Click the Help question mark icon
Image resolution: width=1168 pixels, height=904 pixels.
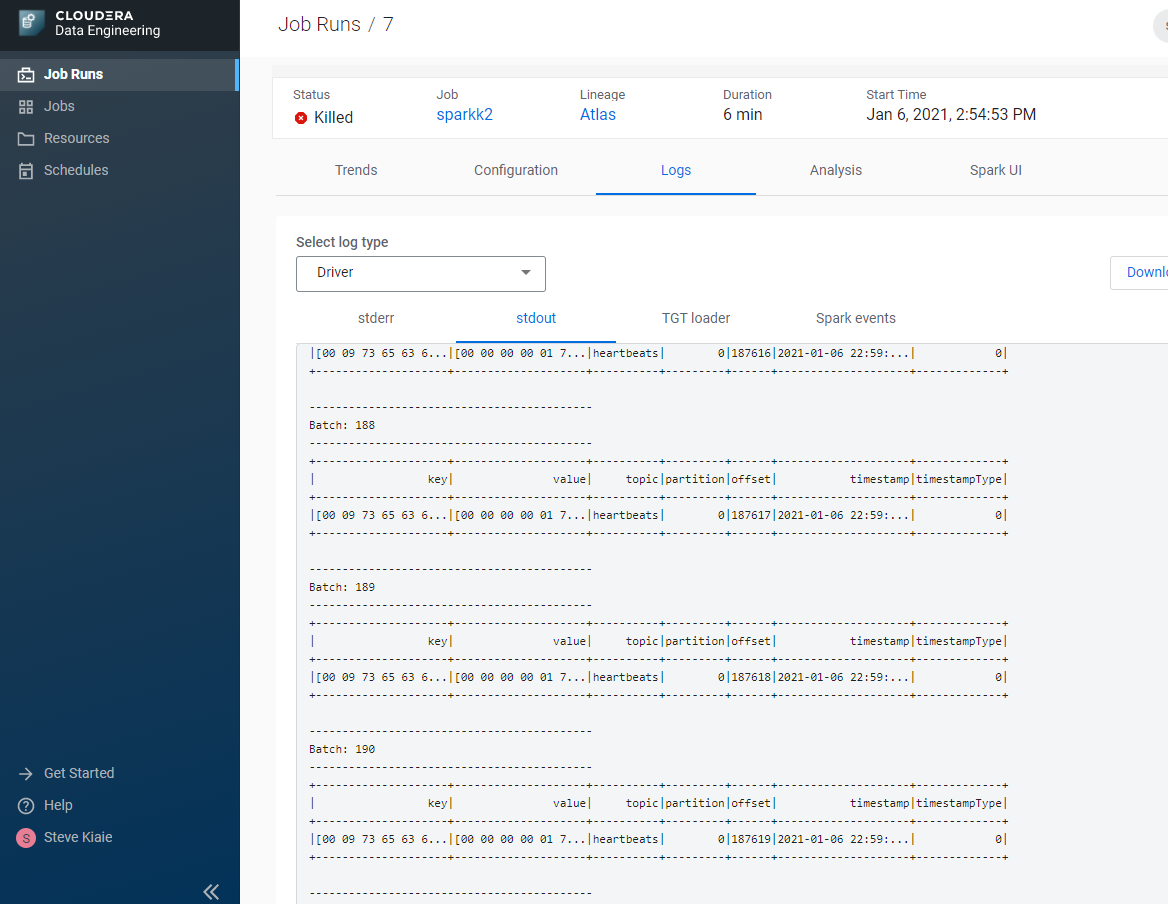(26, 806)
